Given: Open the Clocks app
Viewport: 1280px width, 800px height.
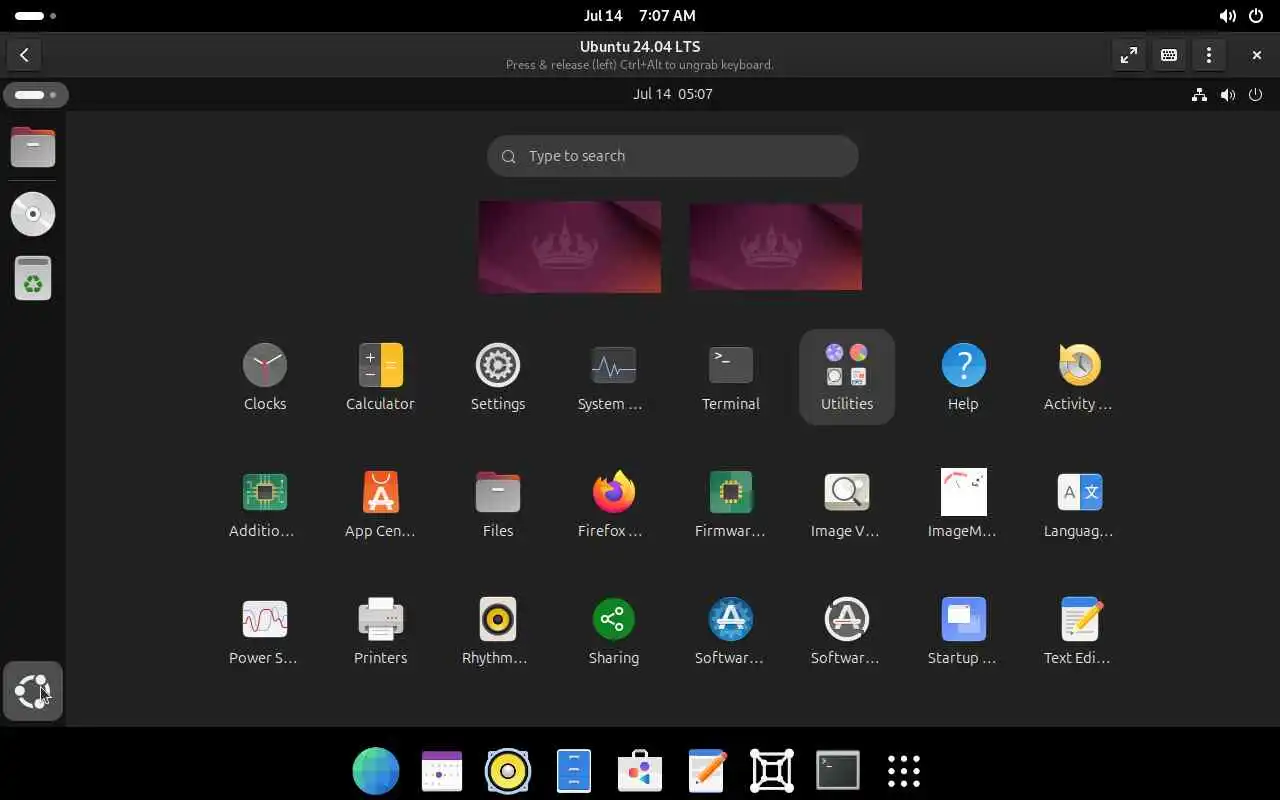Looking at the screenshot, I should (265, 377).
